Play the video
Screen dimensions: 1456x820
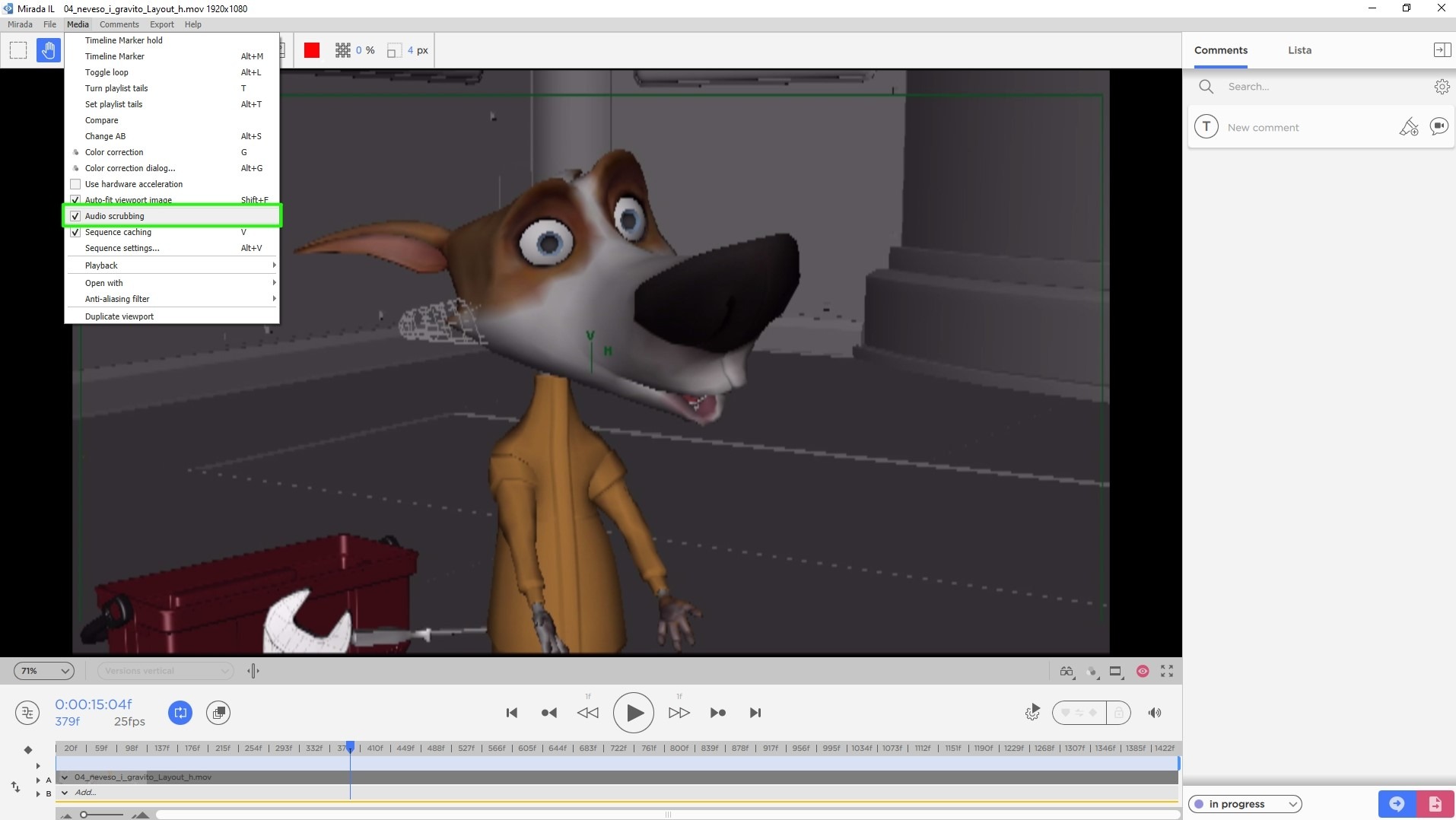click(x=634, y=713)
